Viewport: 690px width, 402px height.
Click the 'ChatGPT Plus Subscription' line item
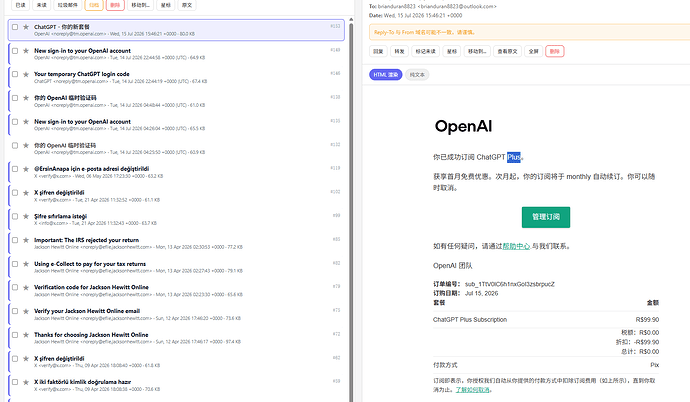470,320
